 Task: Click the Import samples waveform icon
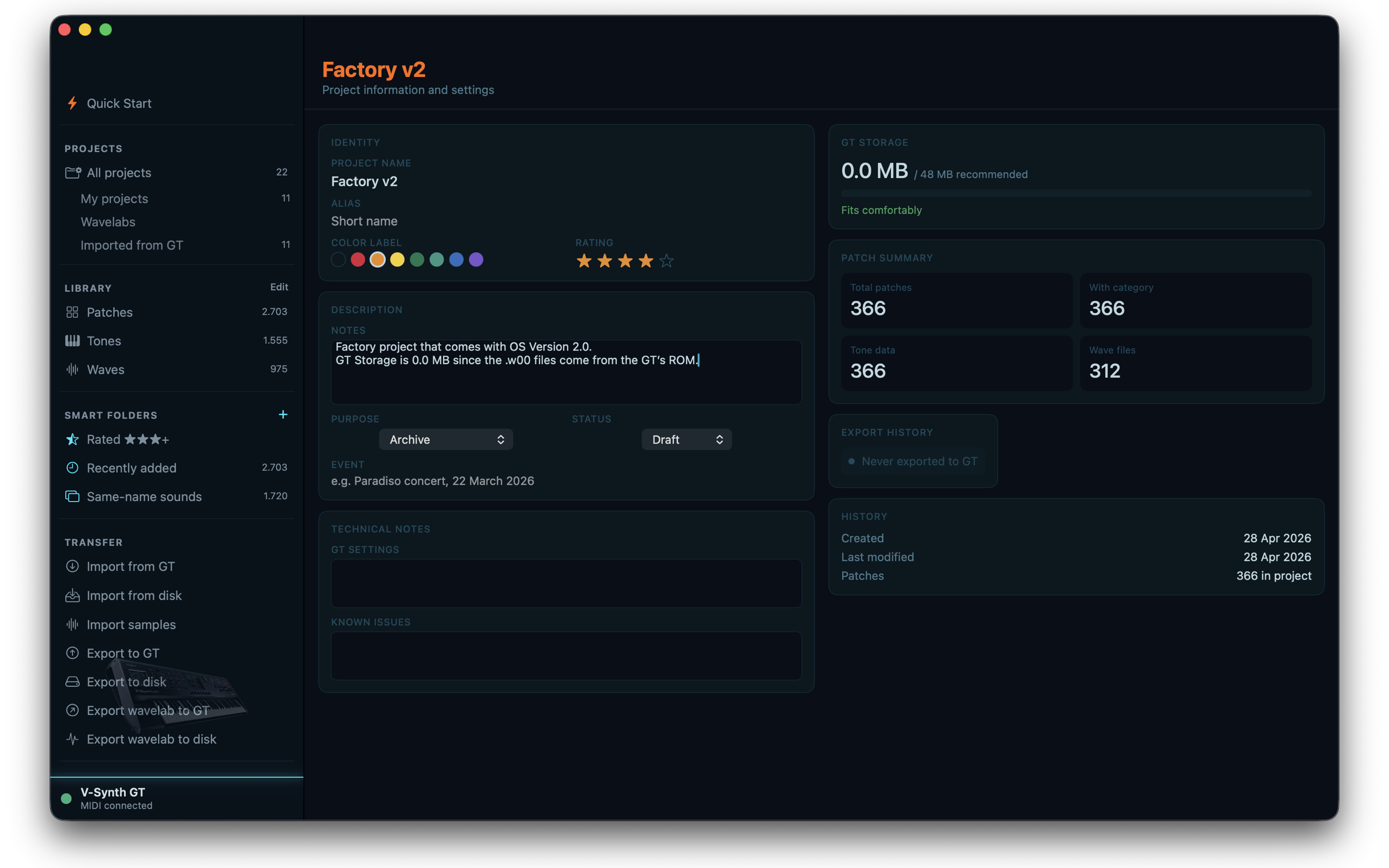(72, 624)
